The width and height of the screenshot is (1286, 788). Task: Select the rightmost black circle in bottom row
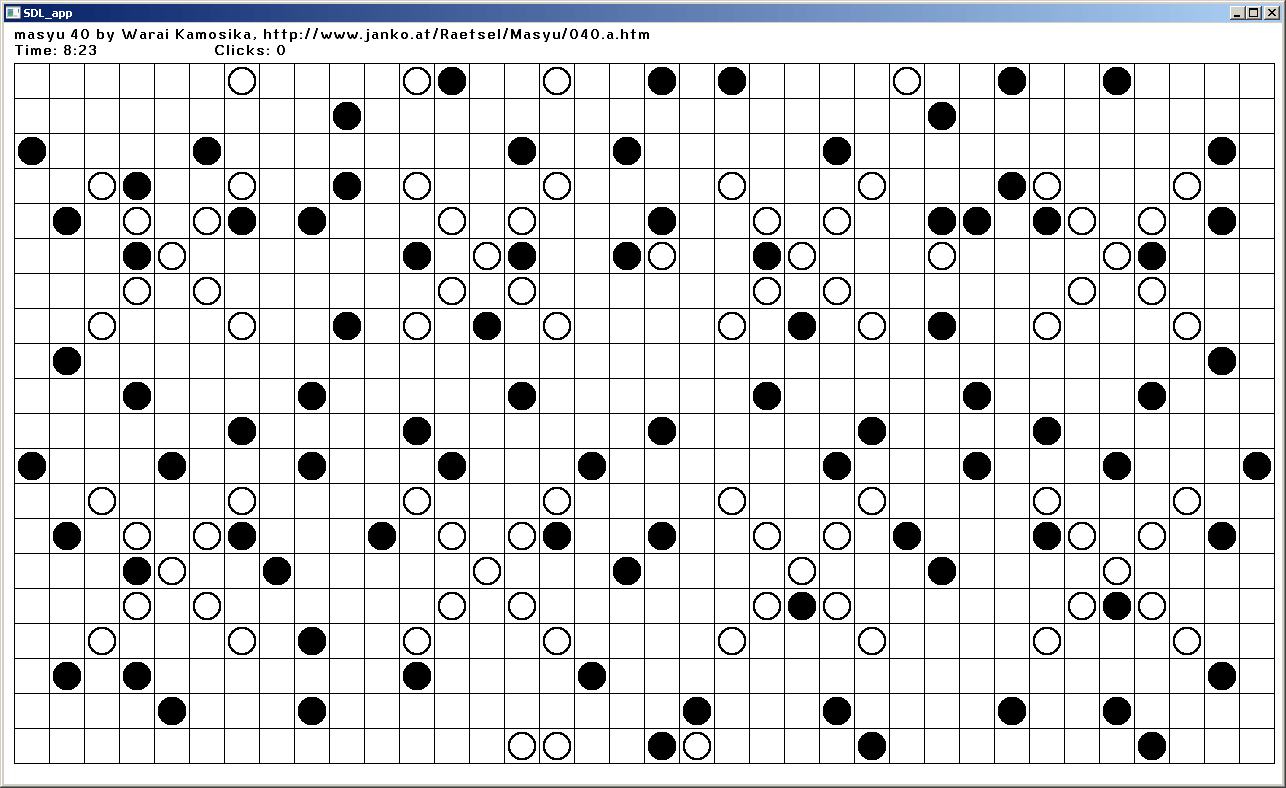1152,746
